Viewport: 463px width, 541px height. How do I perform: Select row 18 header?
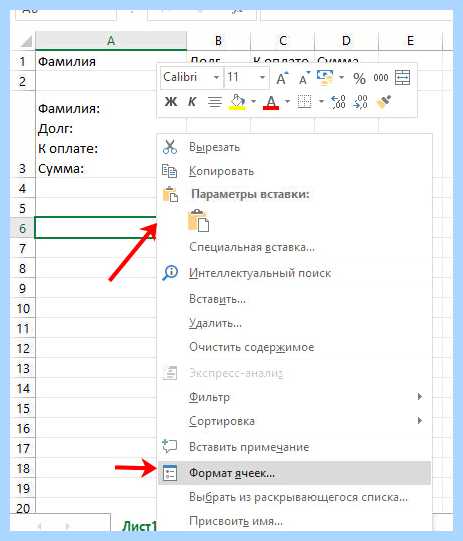[22, 468]
